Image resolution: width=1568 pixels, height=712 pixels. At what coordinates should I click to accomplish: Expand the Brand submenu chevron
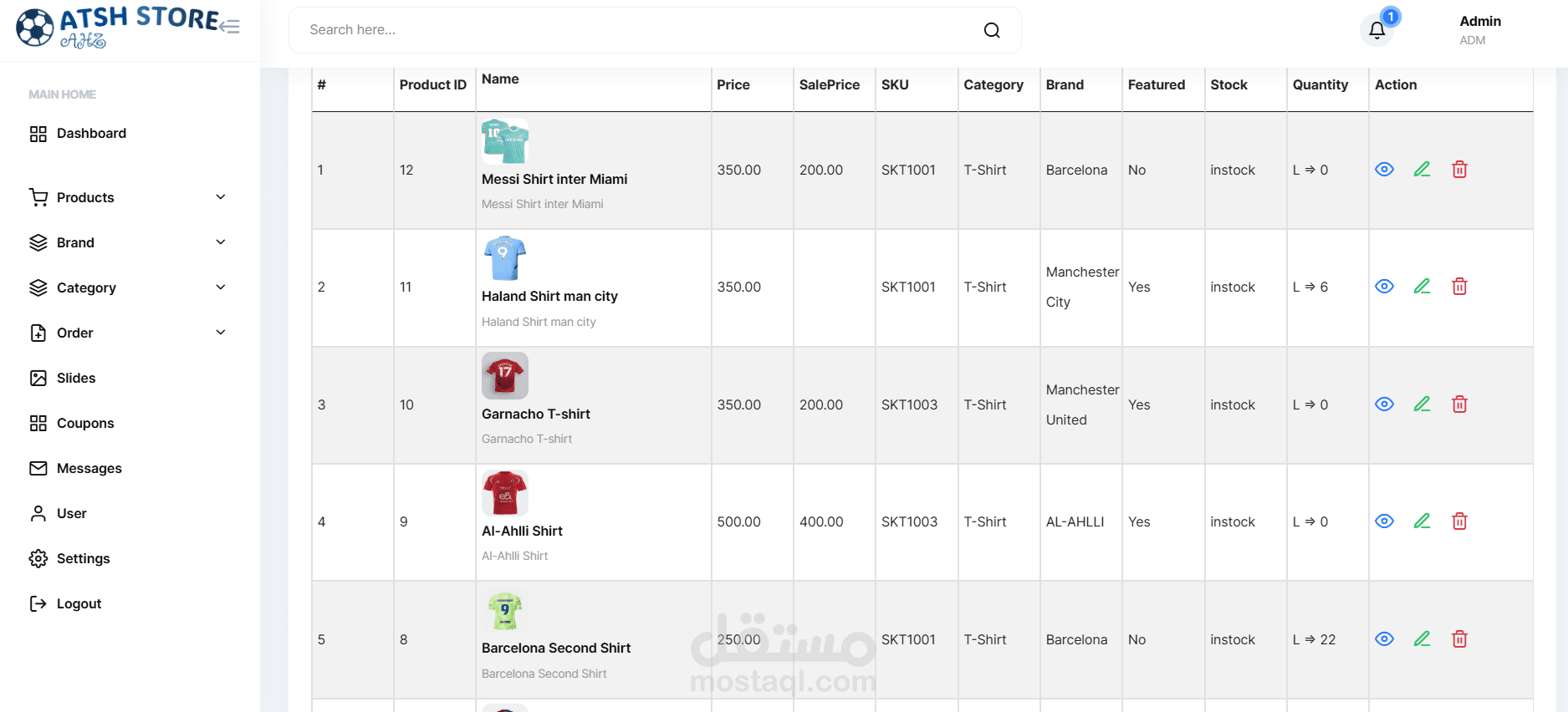(x=221, y=242)
